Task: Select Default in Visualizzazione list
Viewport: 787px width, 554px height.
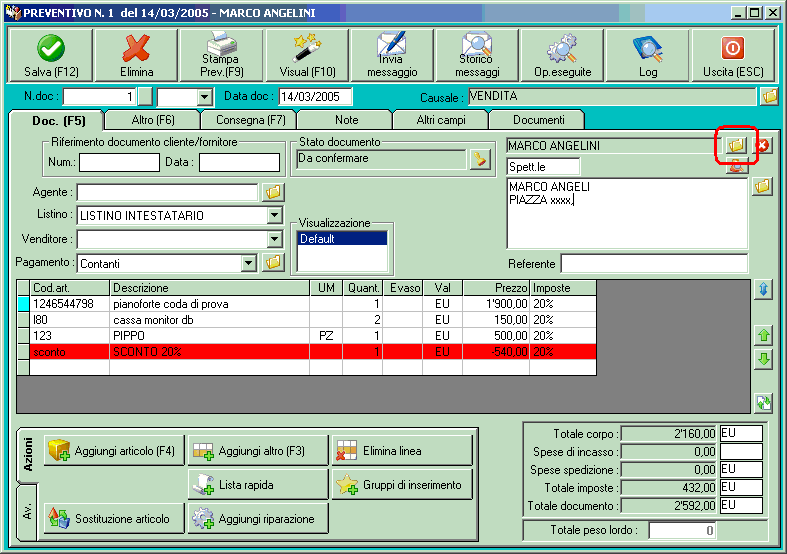Action: coord(342,238)
